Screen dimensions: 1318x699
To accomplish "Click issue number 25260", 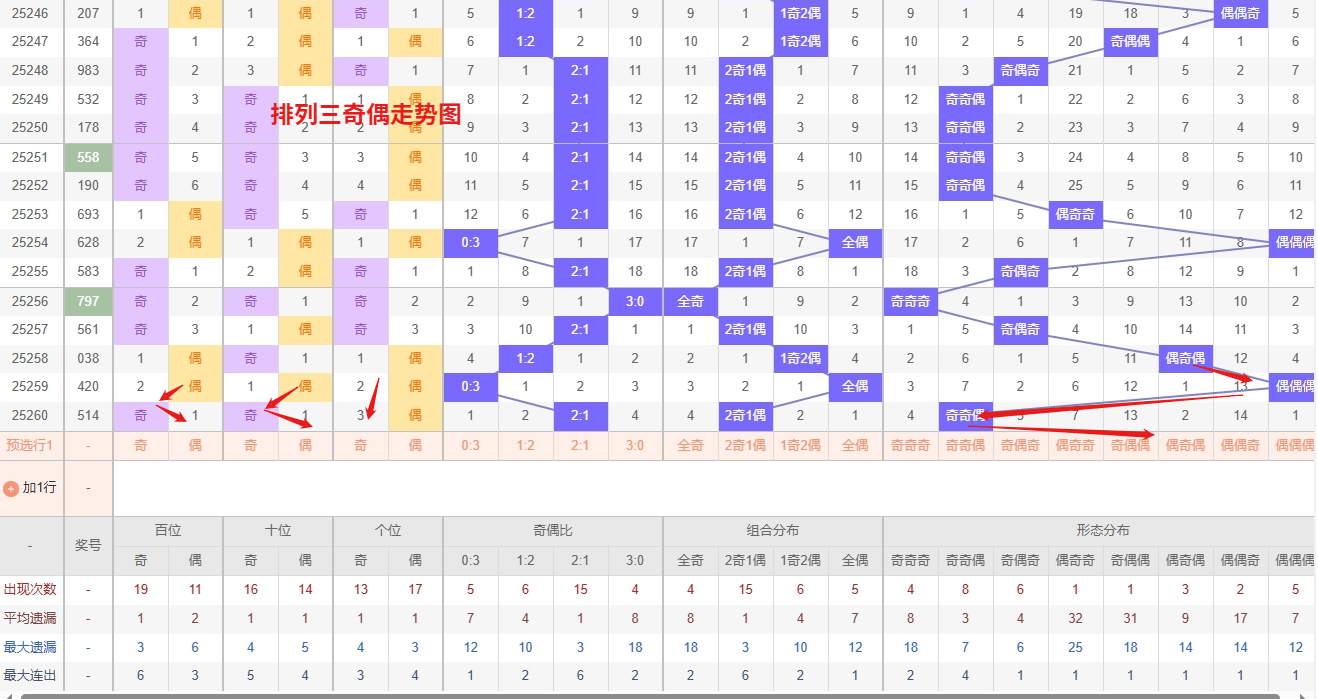I will tap(30, 414).
